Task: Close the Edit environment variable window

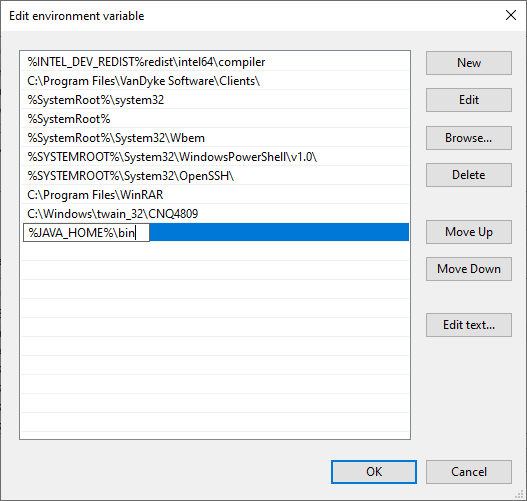Action: click(x=511, y=15)
